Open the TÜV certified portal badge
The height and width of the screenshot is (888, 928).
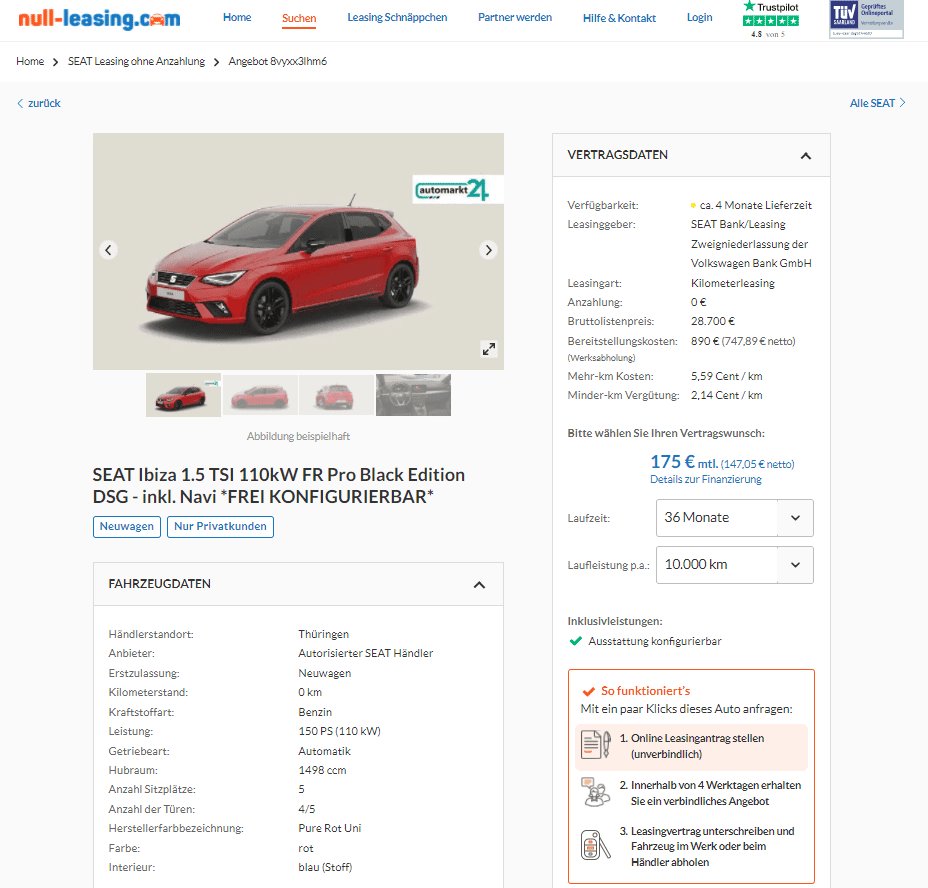coord(866,20)
